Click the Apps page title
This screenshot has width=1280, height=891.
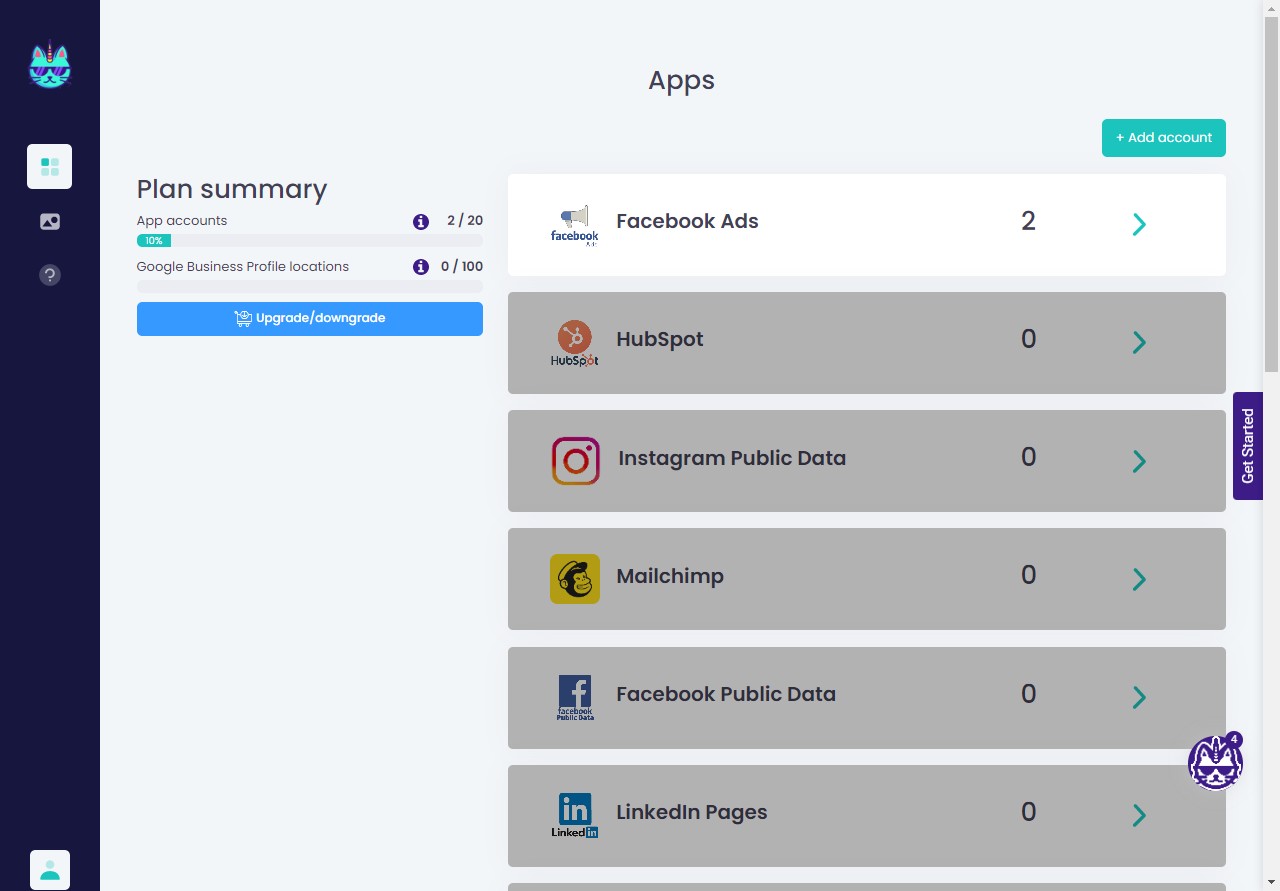pyautogui.click(x=681, y=80)
